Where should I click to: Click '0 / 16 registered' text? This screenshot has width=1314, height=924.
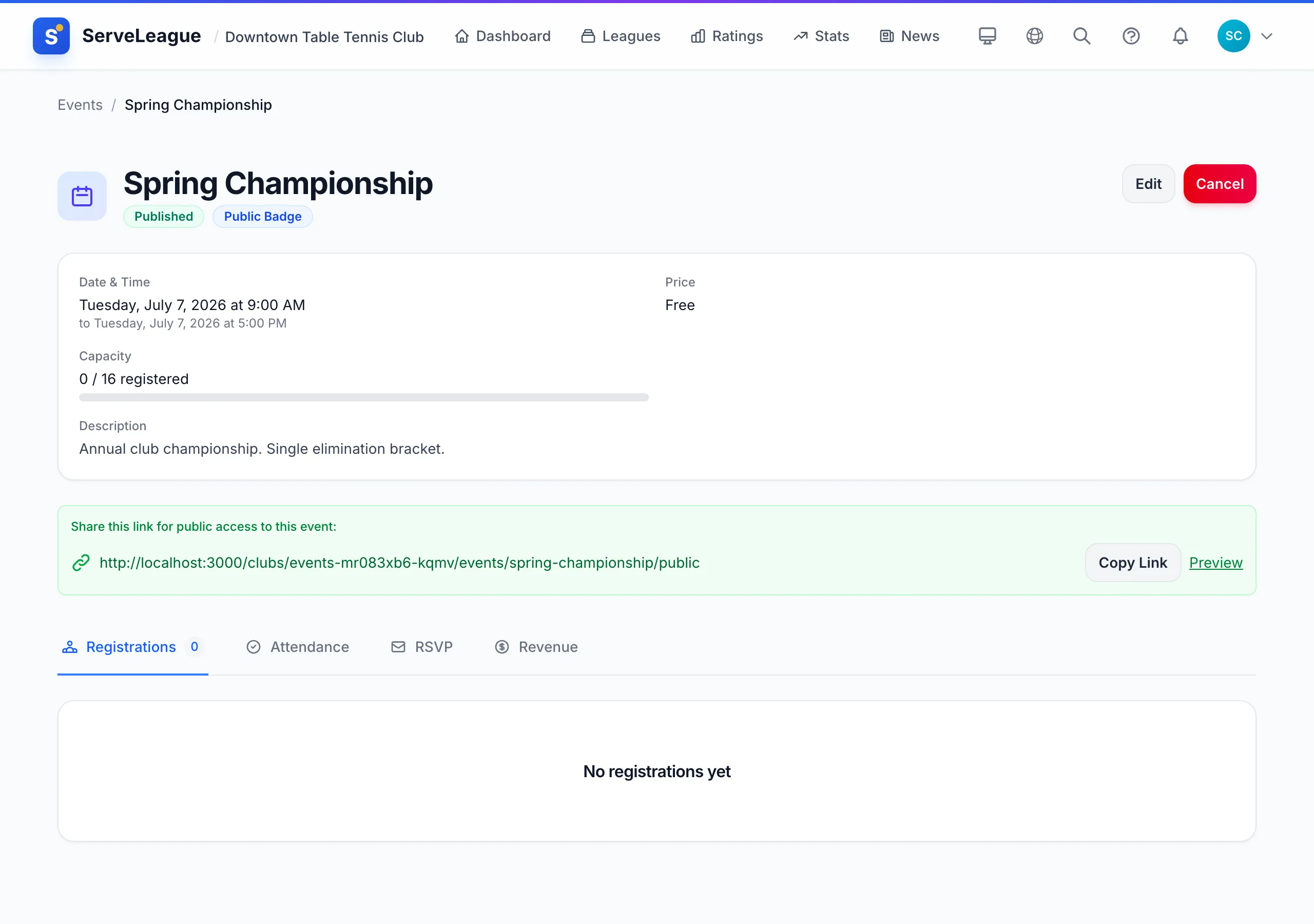click(x=134, y=379)
